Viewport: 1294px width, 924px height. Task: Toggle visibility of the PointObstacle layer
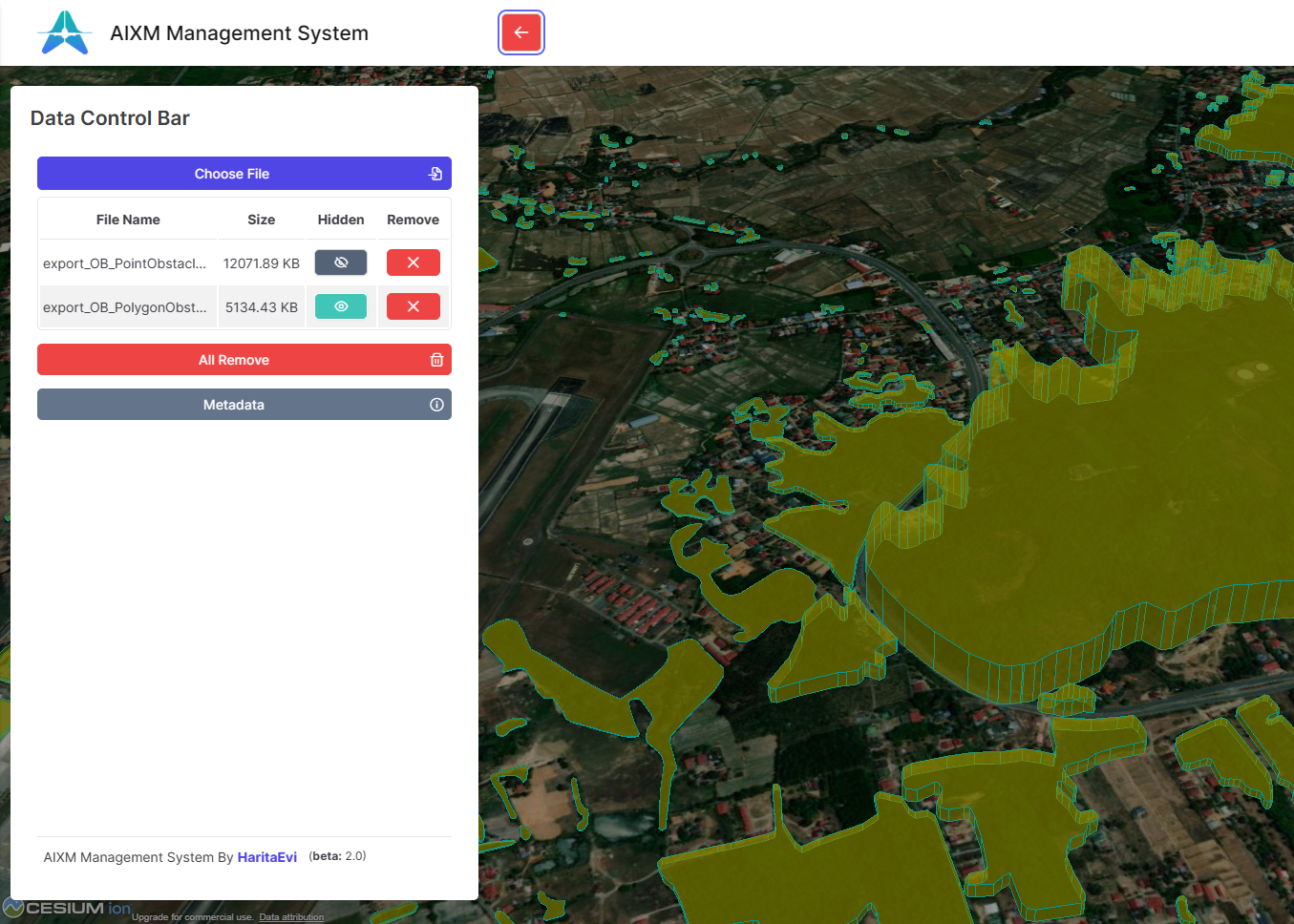pos(341,262)
